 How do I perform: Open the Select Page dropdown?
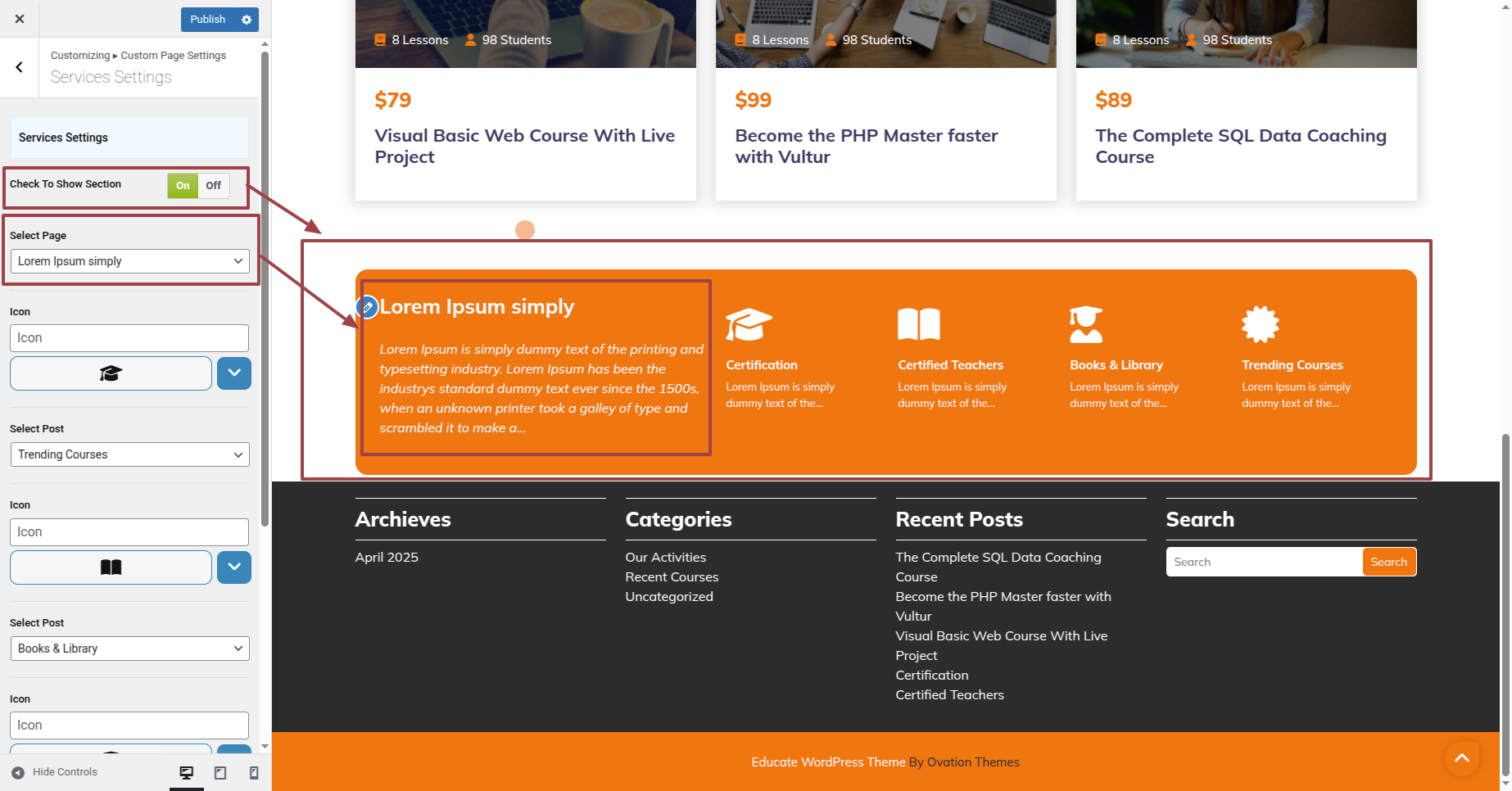tap(130, 261)
